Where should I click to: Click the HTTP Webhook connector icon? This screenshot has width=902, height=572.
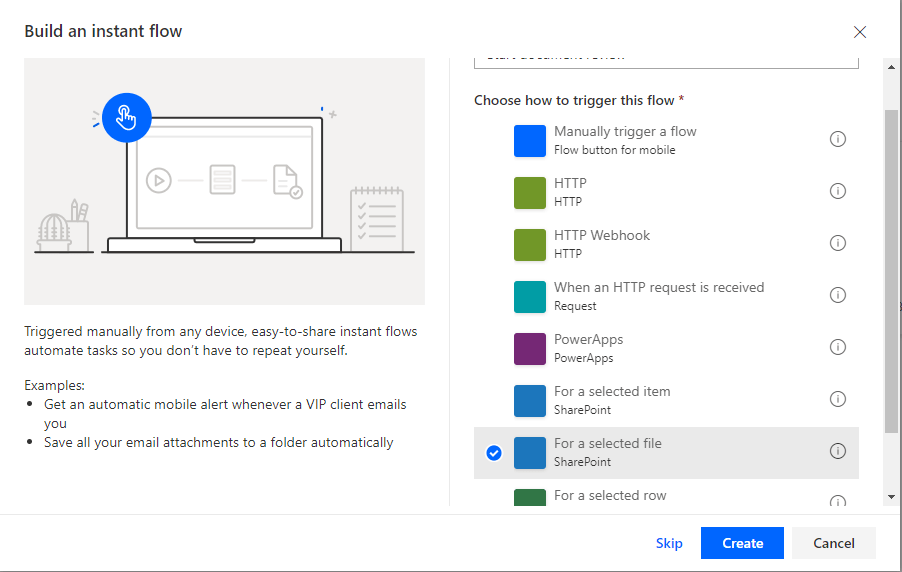point(530,245)
